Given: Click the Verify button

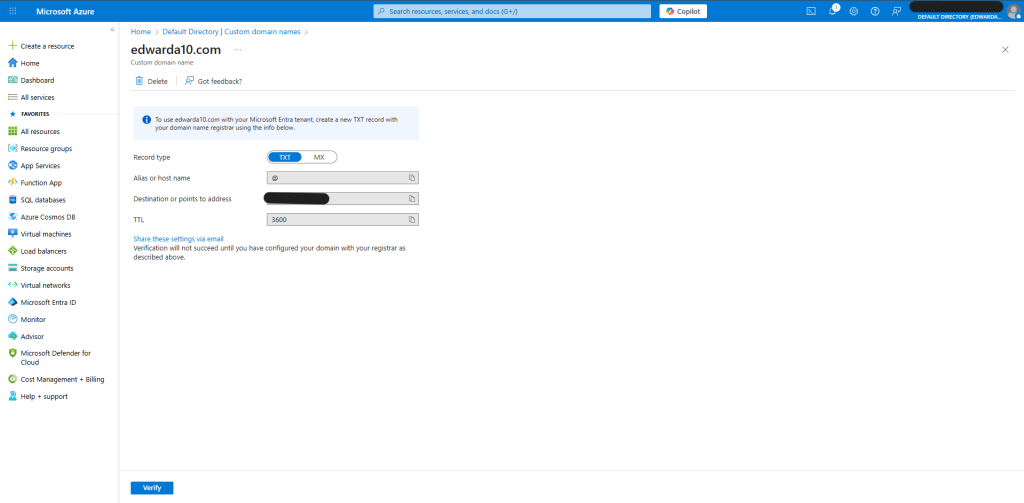Looking at the screenshot, I should pyautogui.click(x=152, y=488).
